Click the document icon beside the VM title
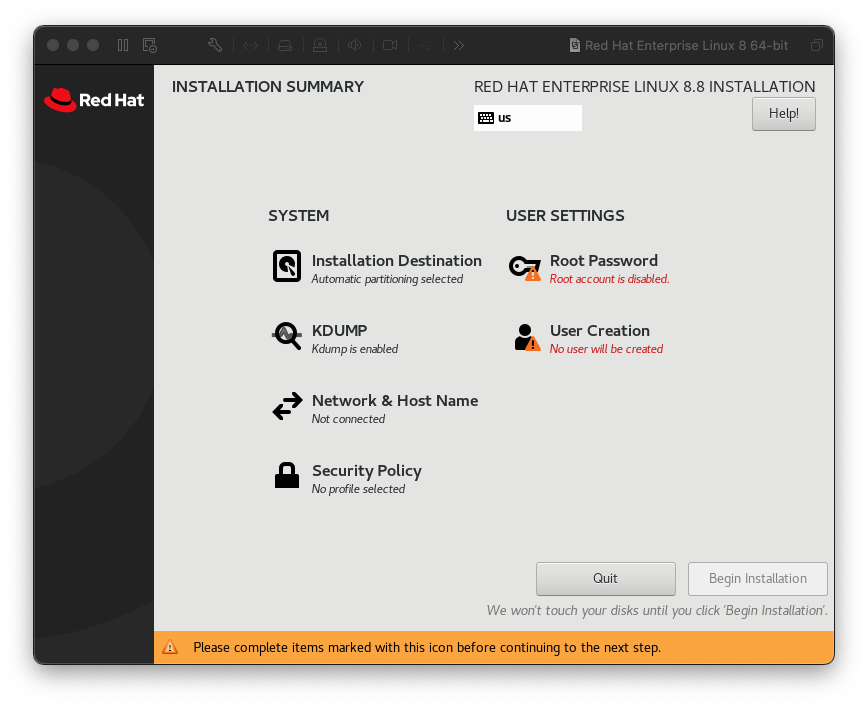The width and height of the screenshot is (868, 706). point(575,45)
